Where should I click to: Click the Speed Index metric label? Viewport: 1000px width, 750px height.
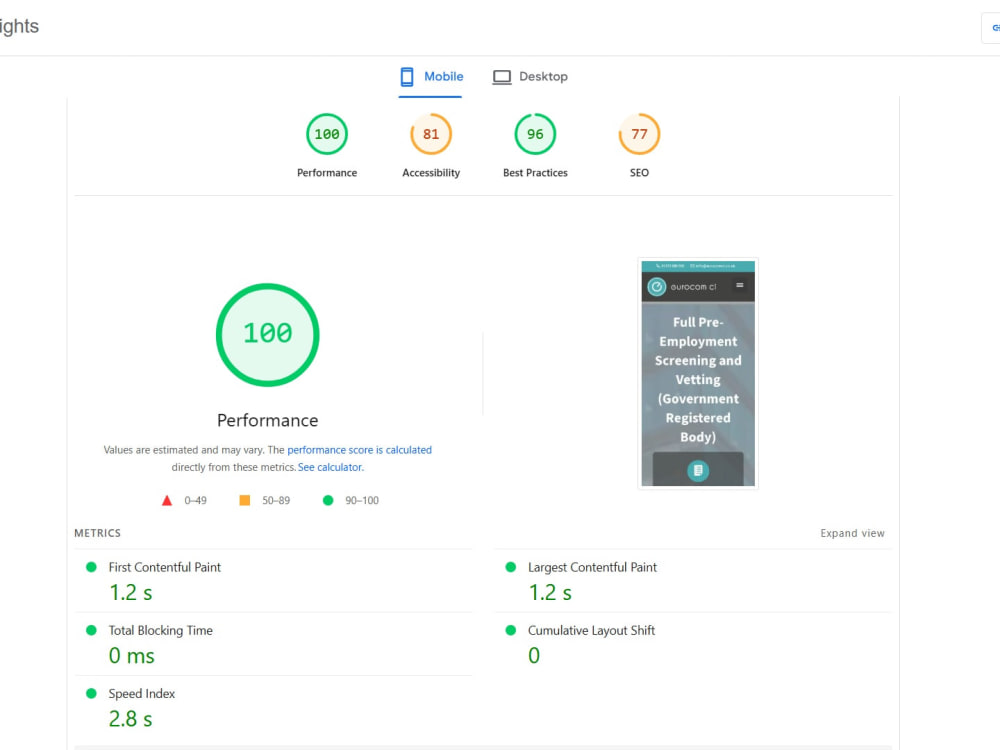tap(142, 693)
